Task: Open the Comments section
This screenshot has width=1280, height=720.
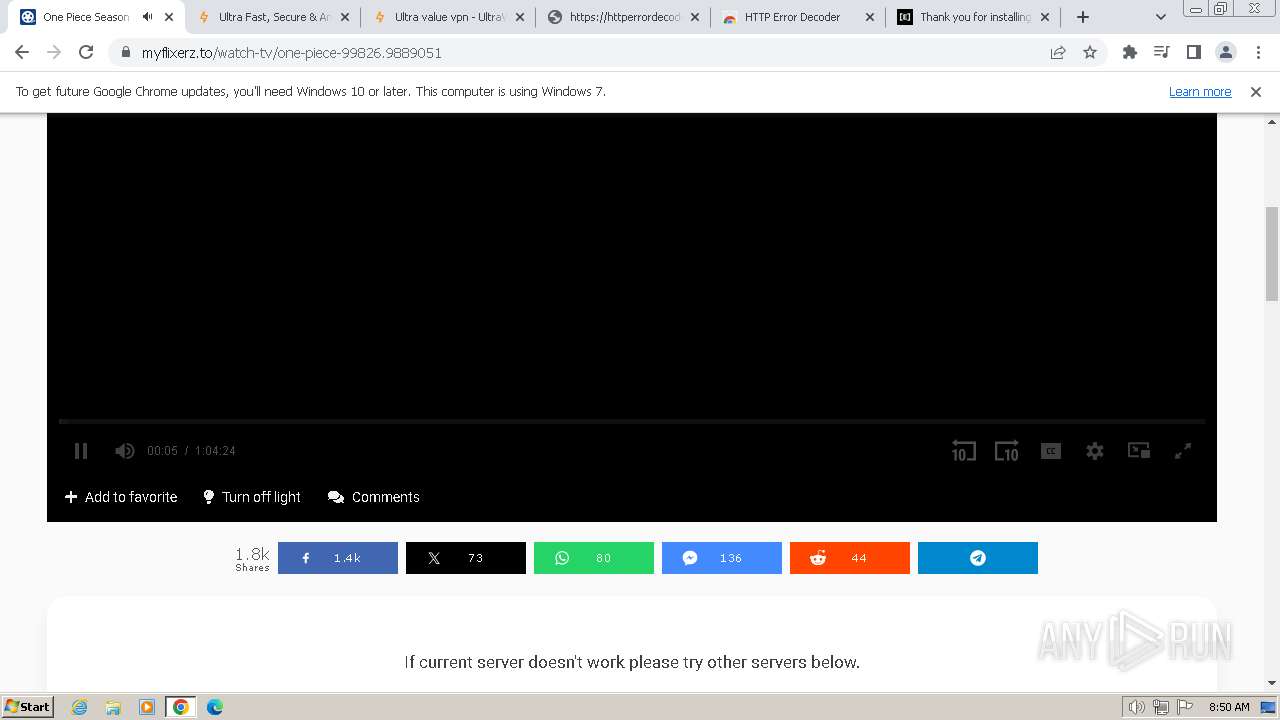Action: [x=374, y=497]
